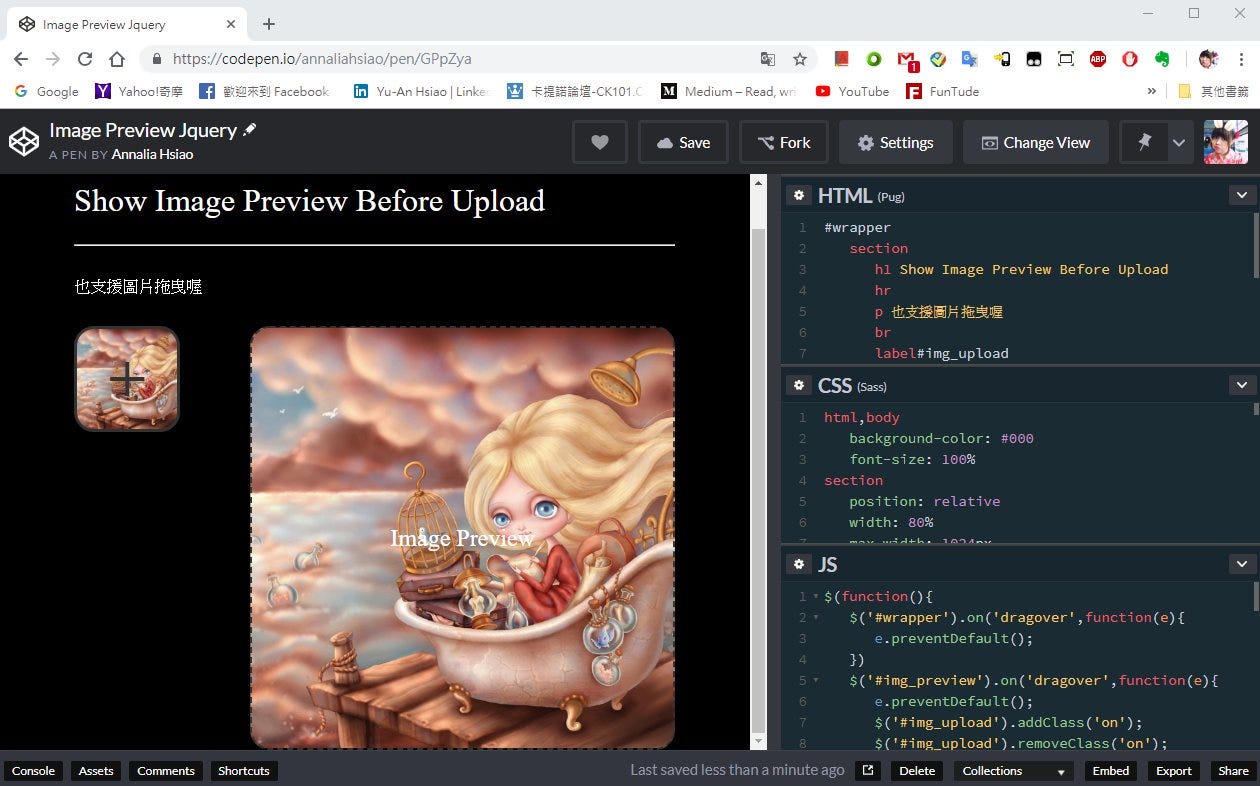
Task: Click the preview pane vertical scrollbar
Action: pyautogui.click(x=759, y=480)
